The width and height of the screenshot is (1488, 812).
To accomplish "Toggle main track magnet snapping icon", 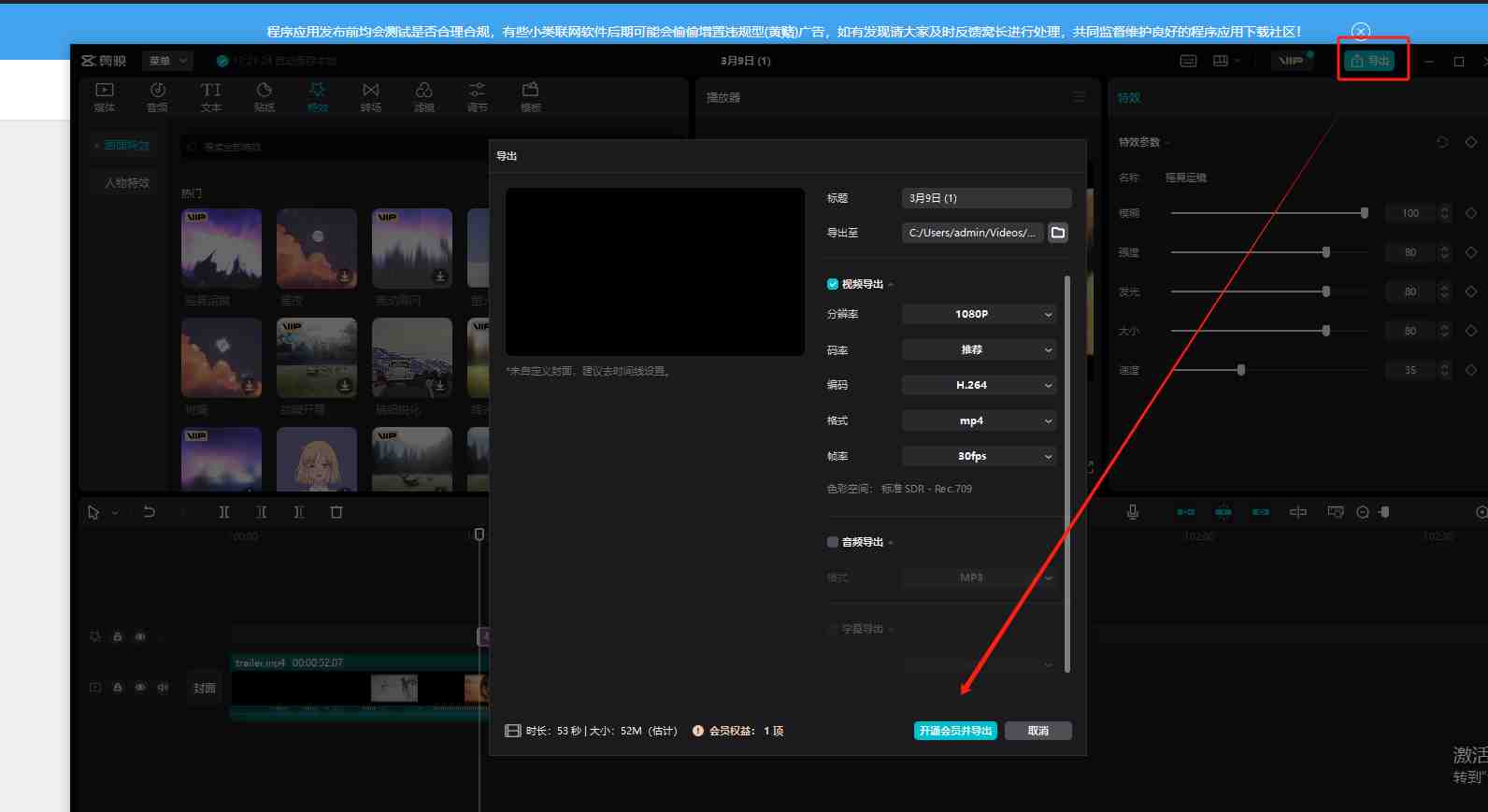I will 1186,512.
